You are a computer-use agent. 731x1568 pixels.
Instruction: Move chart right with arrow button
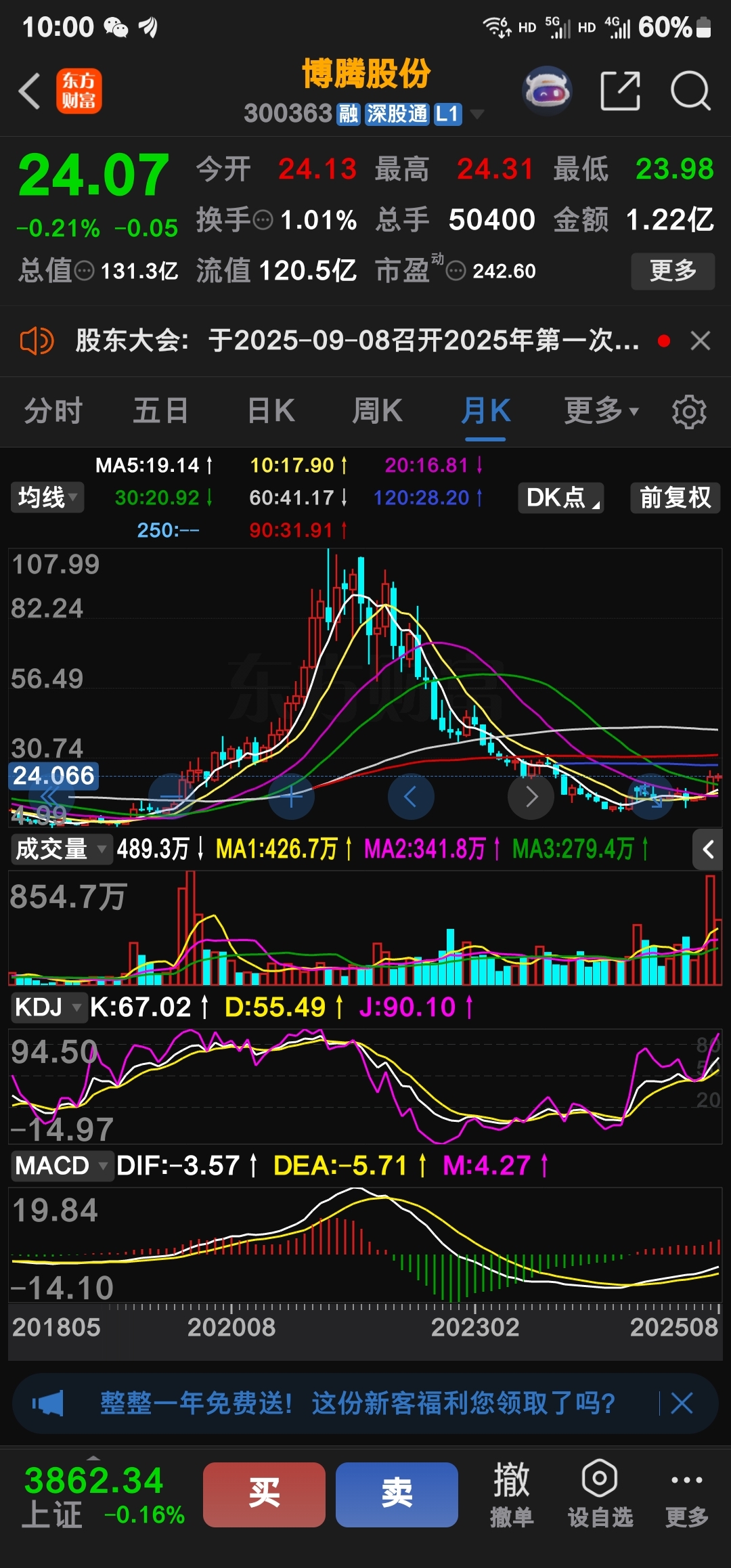(531, 797)
